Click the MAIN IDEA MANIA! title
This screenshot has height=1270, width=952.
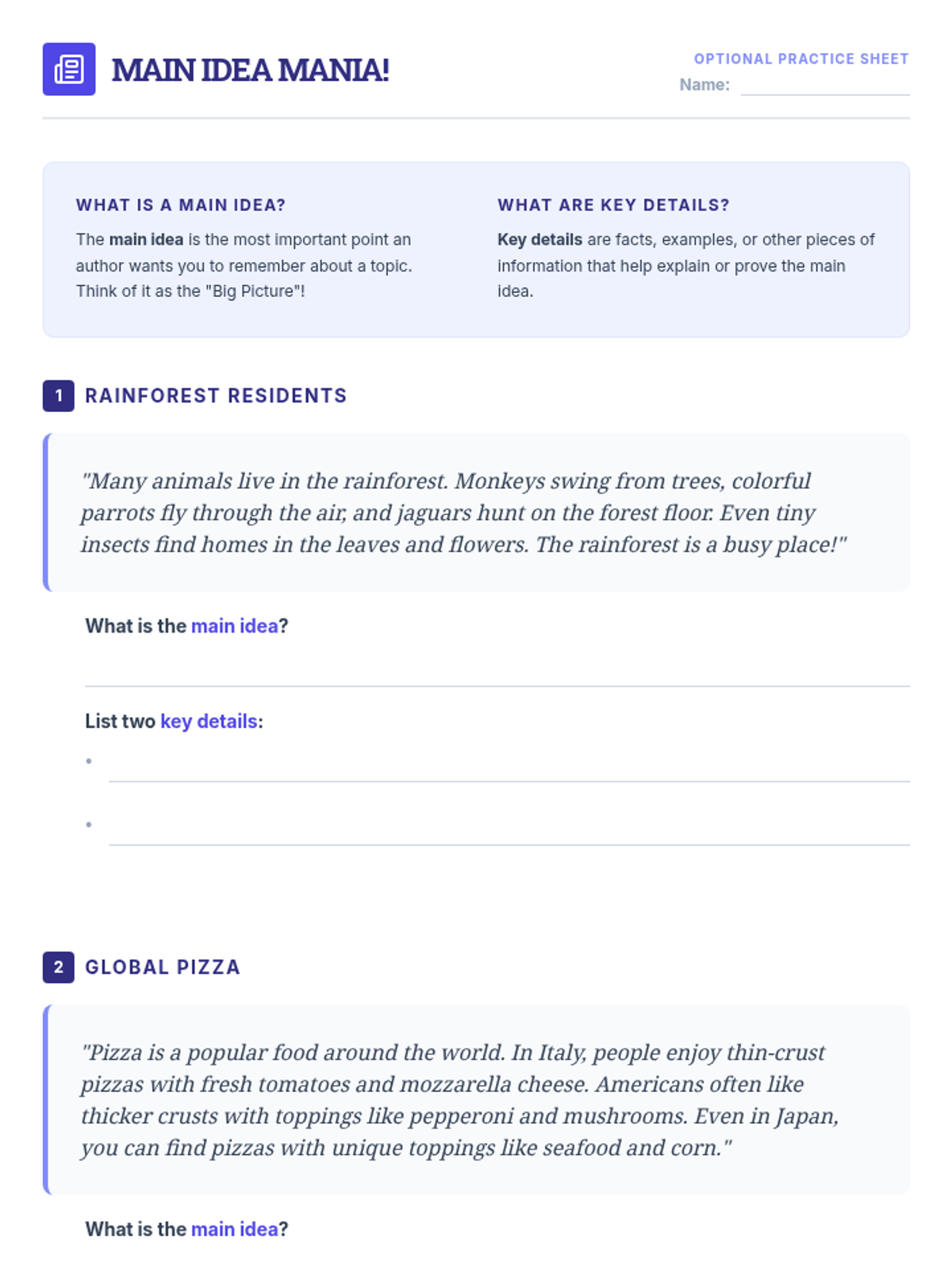tap(251, 70)
